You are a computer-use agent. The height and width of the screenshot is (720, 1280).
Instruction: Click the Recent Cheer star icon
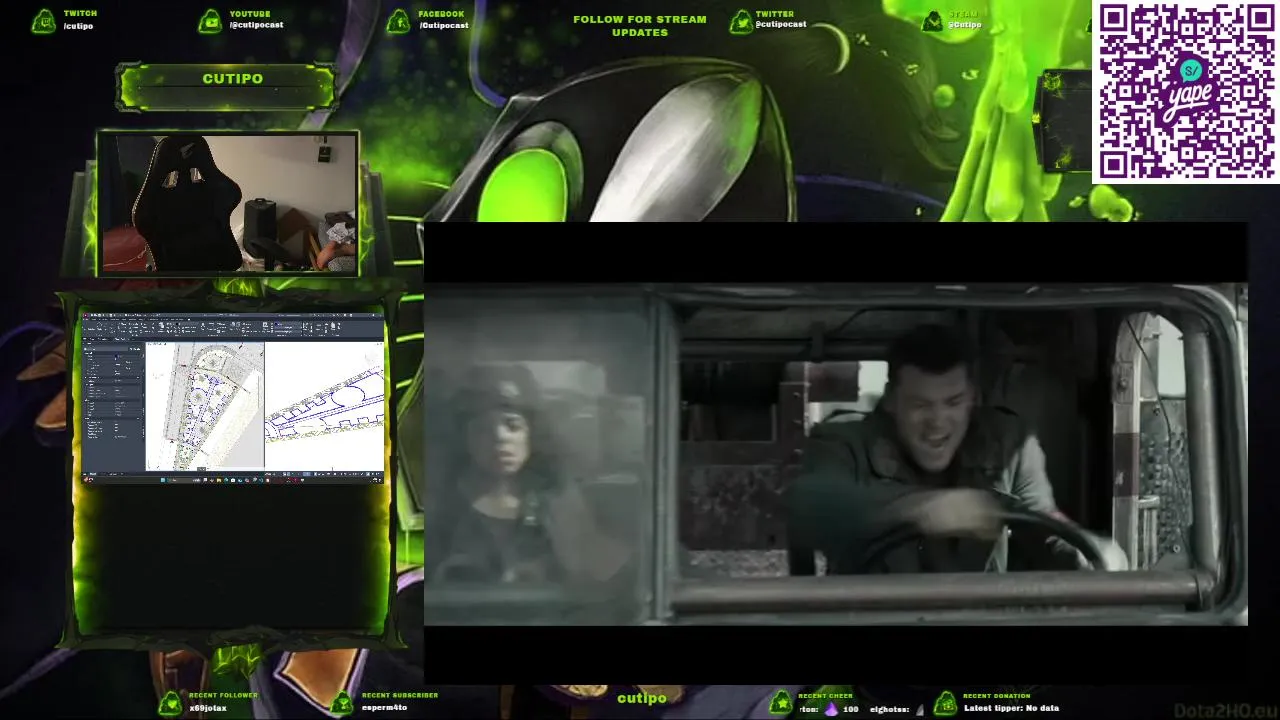click(780, 703)
